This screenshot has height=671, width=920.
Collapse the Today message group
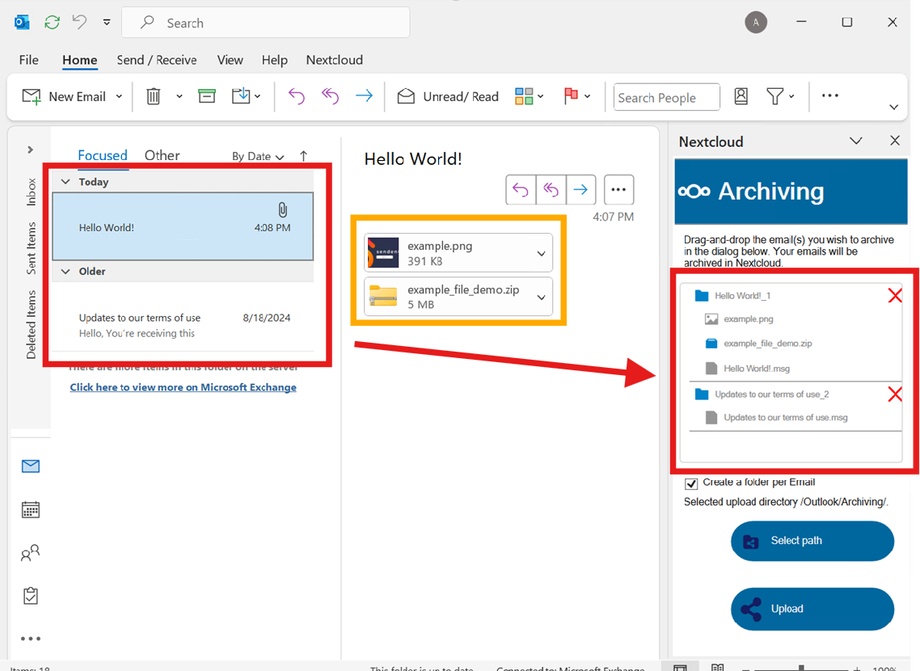(x=66, y=182)
